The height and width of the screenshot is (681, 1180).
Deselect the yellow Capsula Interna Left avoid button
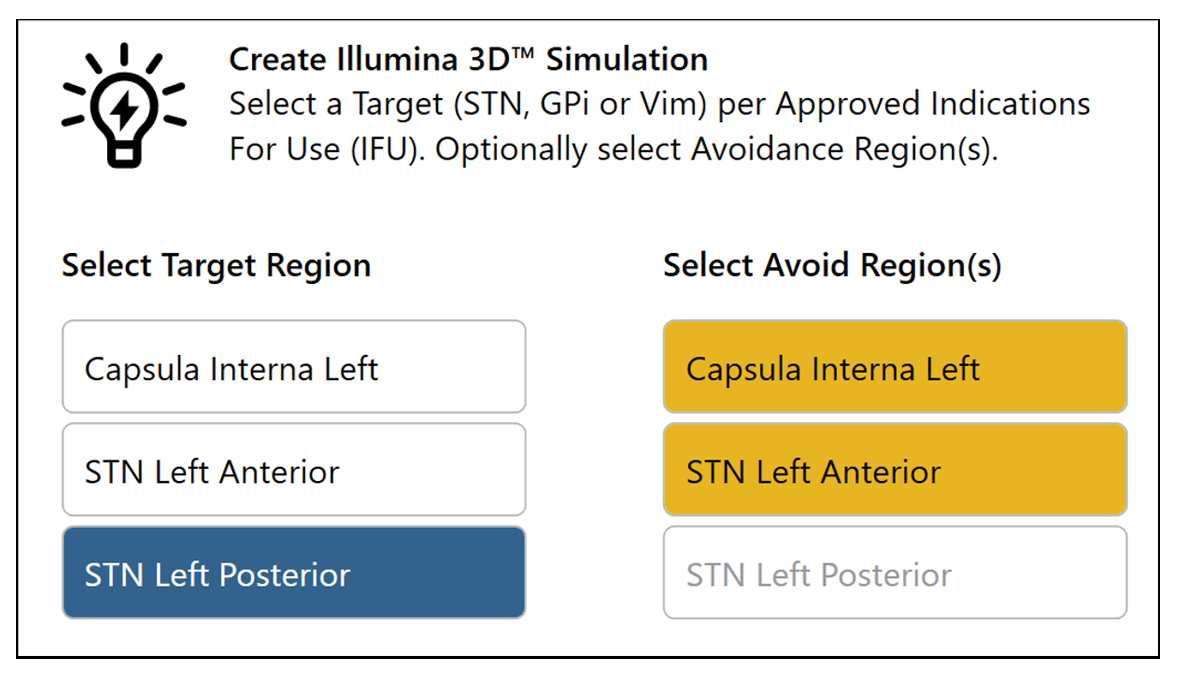pos(894,367)
